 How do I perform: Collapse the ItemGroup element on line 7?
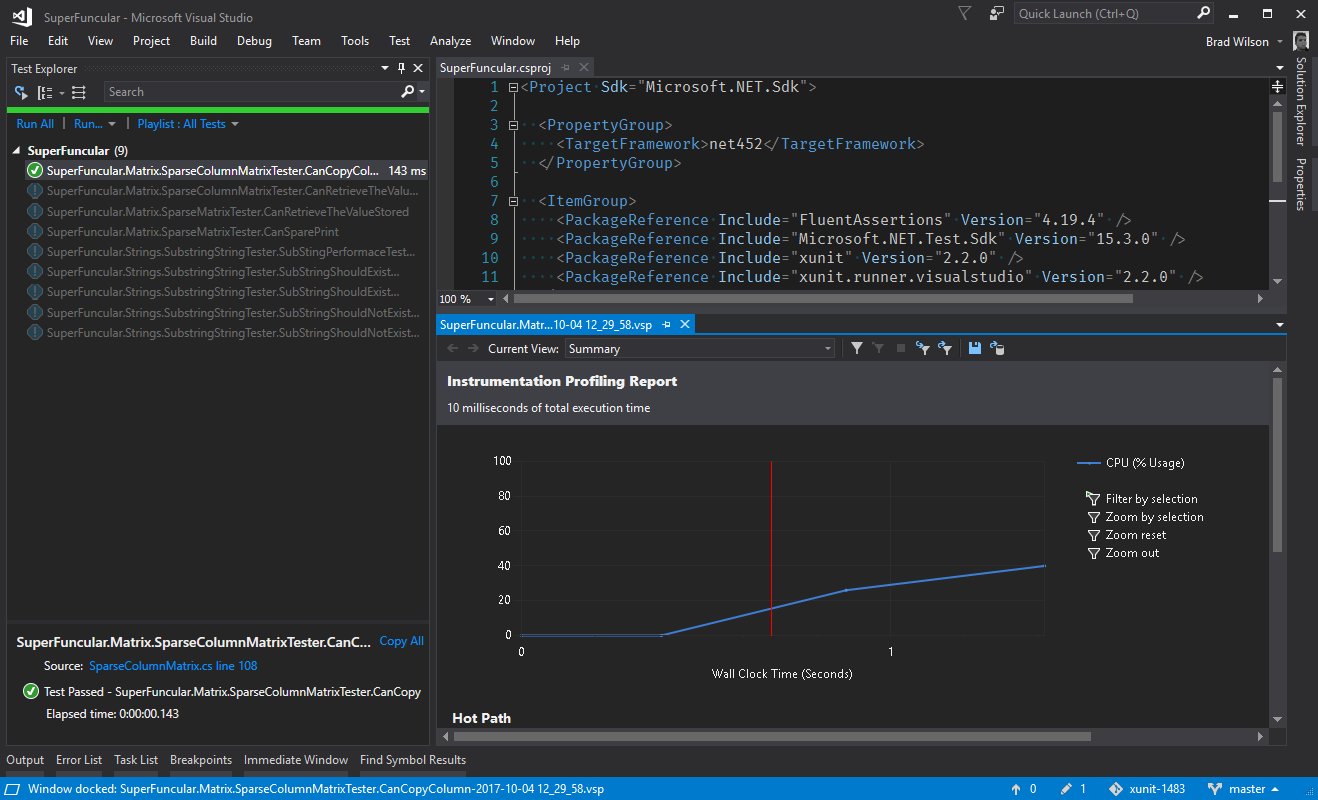pyautogui.click(x=512, y=201)
